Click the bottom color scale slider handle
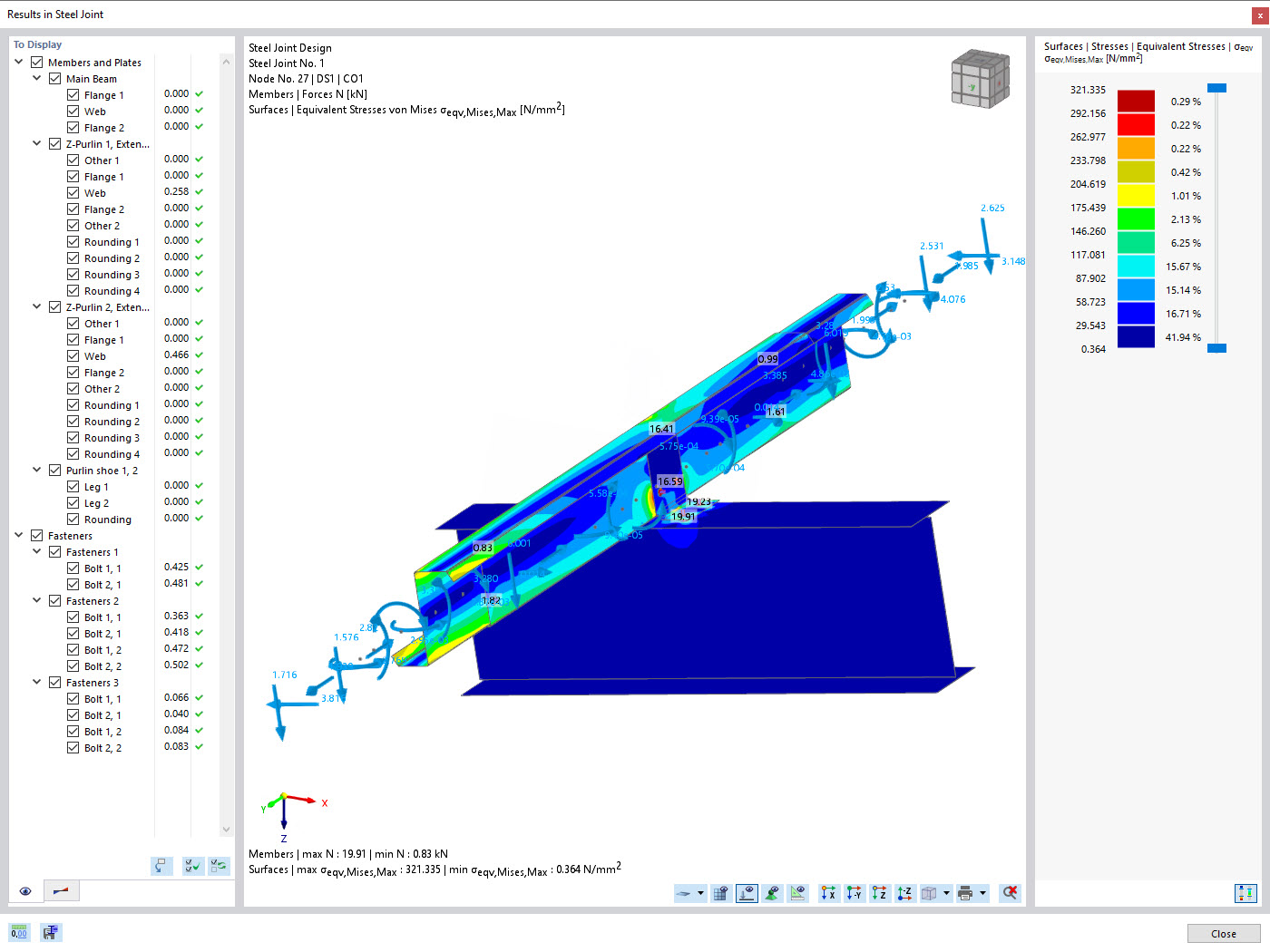This screenshot has width=1270, height=952. click(x=1217, y=348)
